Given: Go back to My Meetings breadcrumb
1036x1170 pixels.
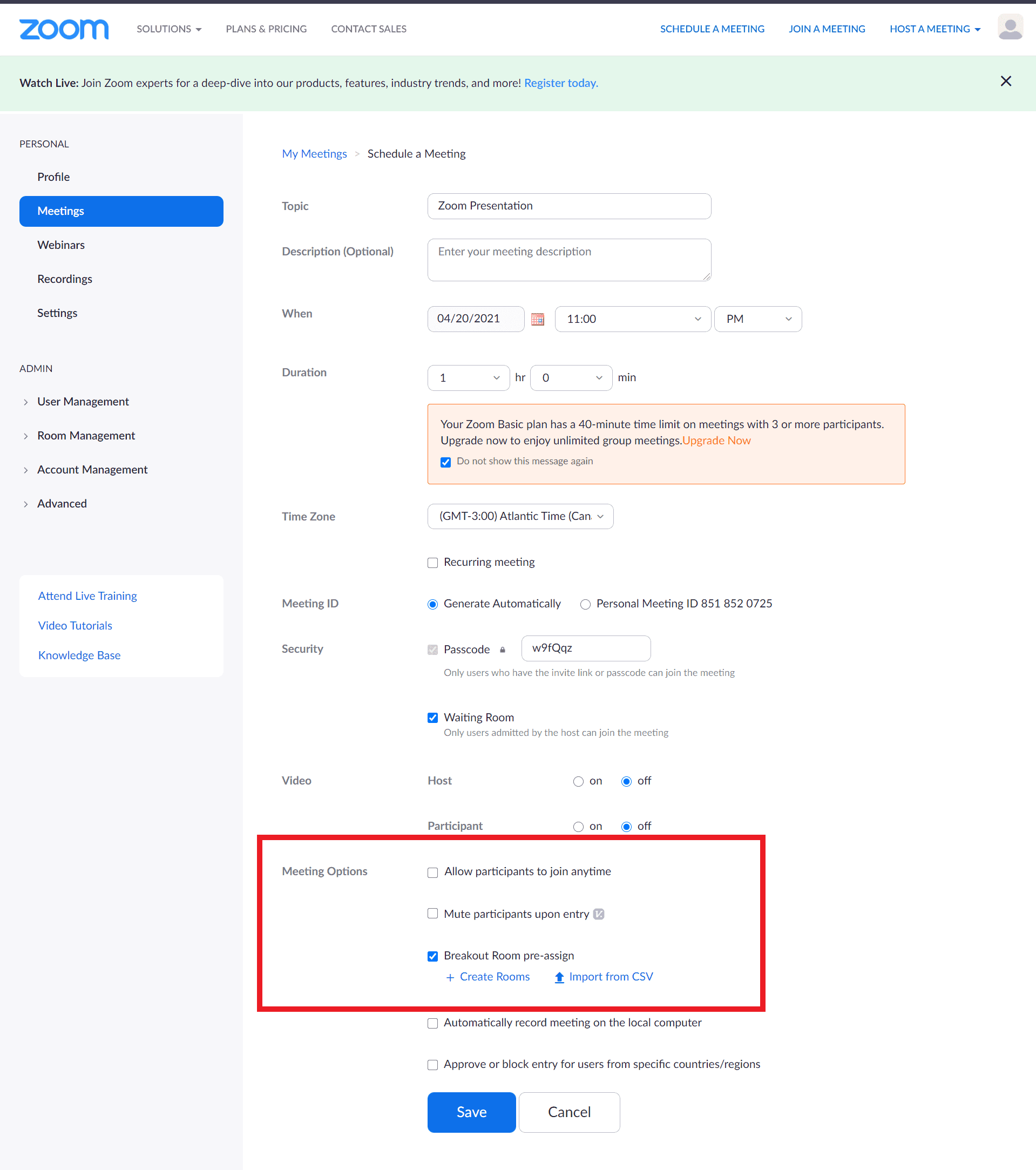Looking at the screenshot, I should [314, 154].
